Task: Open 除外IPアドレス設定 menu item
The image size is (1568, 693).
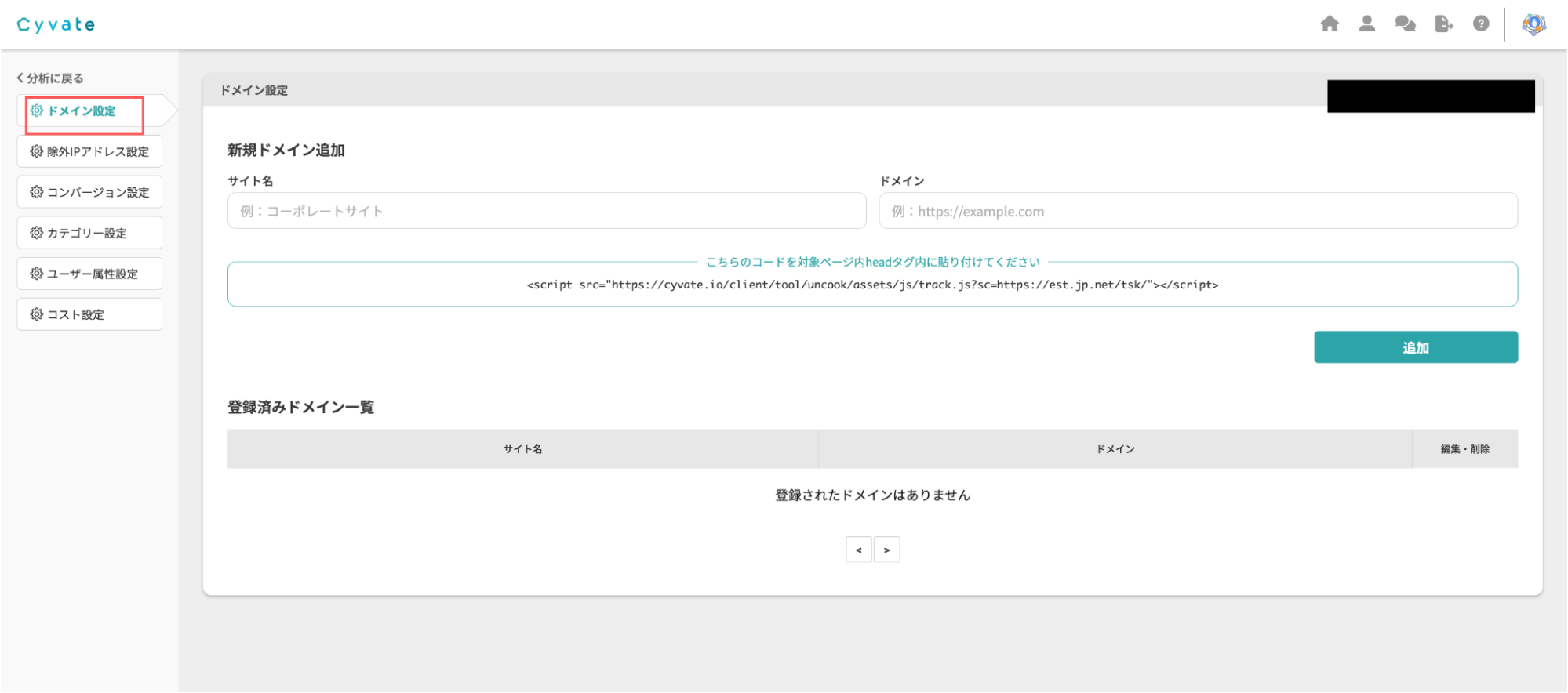Action: [x=89, y=151]
